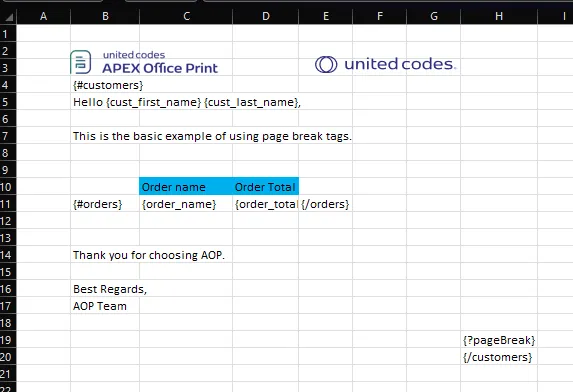
Task: Select column G header
Action: [434, 16]
